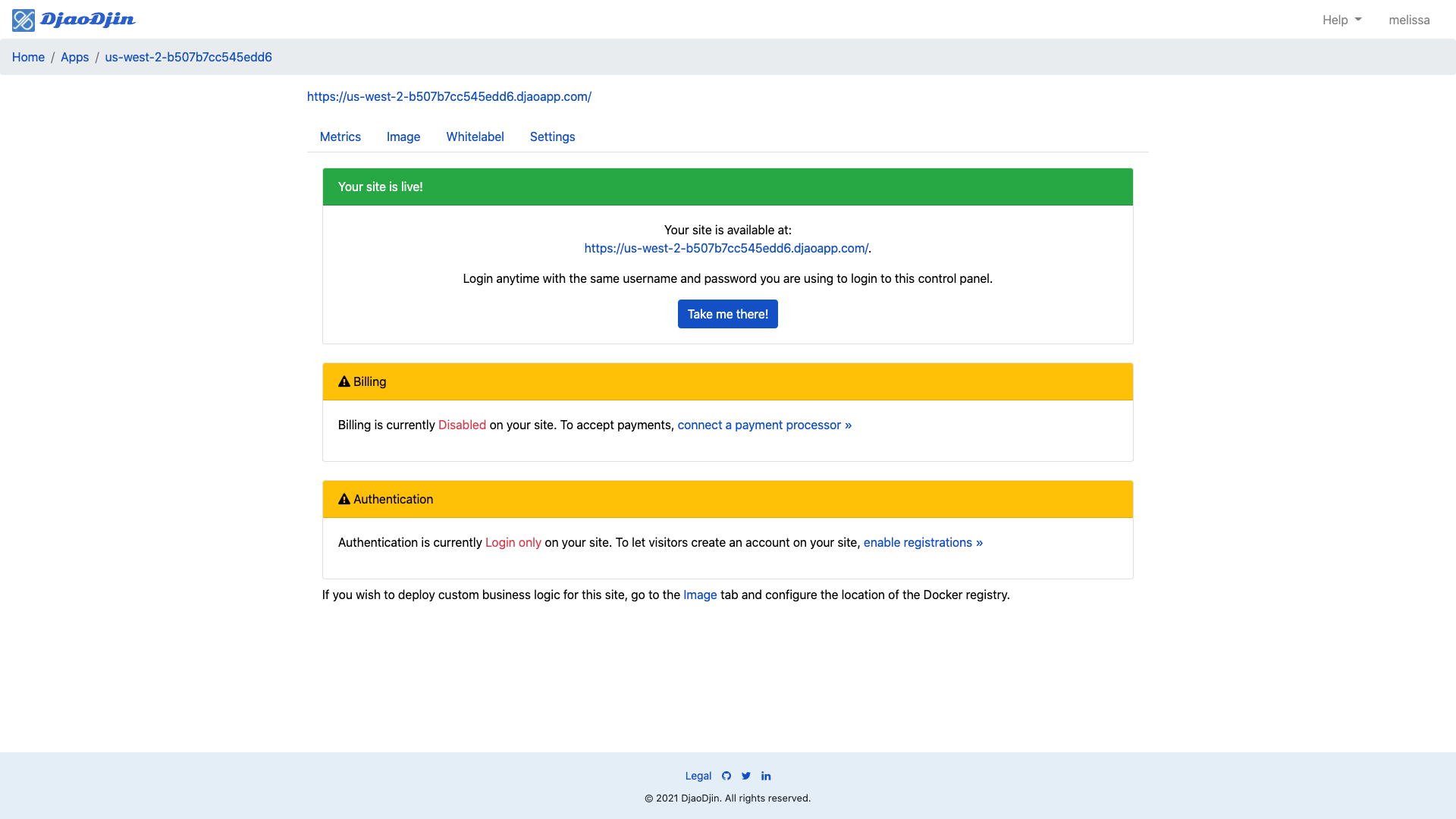Open the Twitter icon in footer

click(746, 776)
